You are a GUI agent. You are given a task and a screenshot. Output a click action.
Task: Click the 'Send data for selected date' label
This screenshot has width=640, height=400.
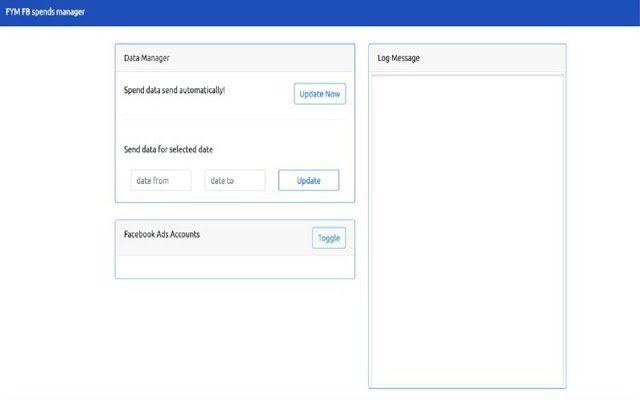(x=168, y=149)
